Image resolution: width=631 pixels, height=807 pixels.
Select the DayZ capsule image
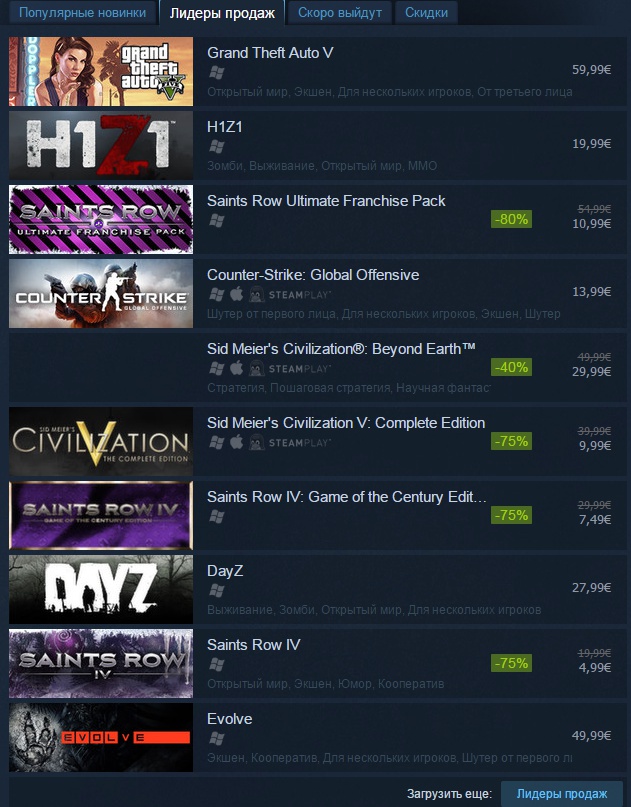tap(101, 589)
